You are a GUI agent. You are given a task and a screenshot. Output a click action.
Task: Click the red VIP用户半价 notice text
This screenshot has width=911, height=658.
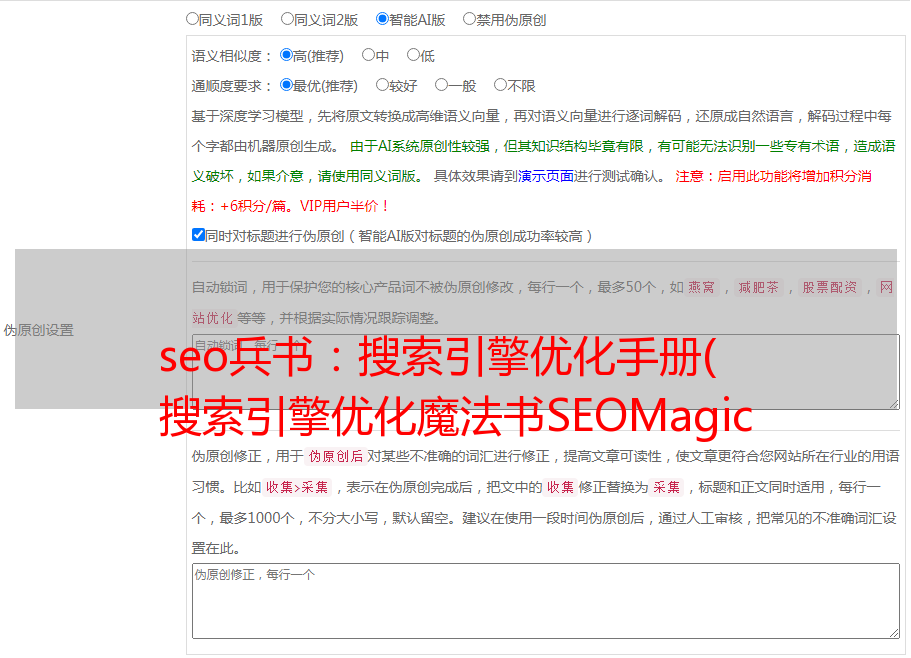coord(344,206)
